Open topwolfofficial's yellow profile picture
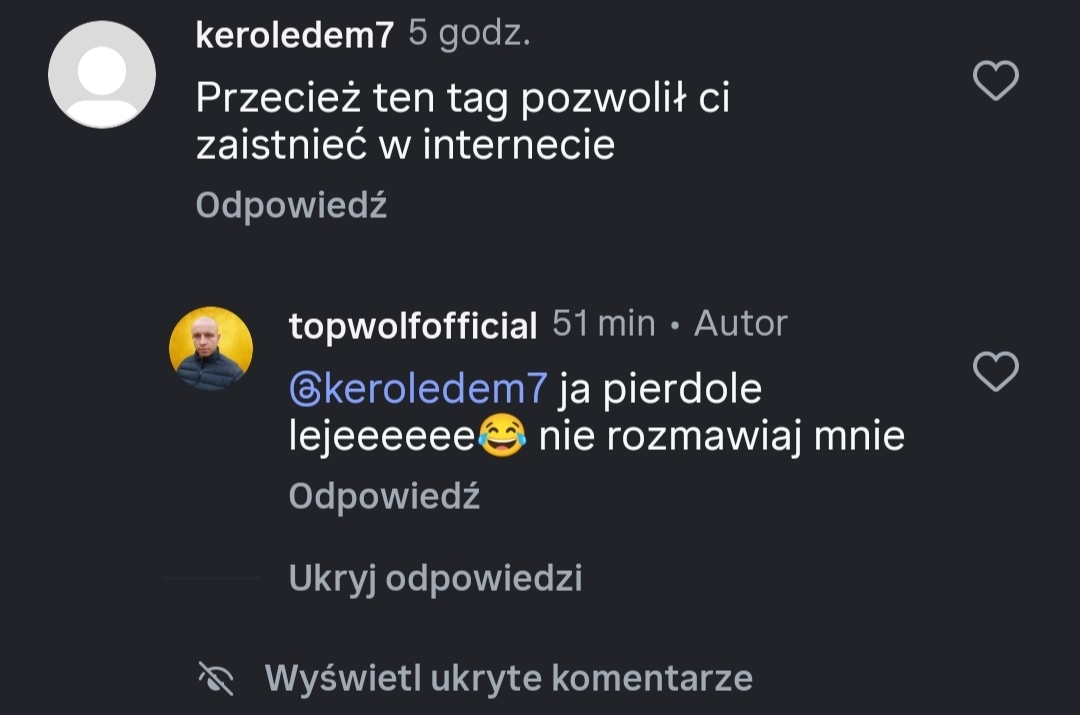This screenshot has height=715, width=1080. pos(210,348)
